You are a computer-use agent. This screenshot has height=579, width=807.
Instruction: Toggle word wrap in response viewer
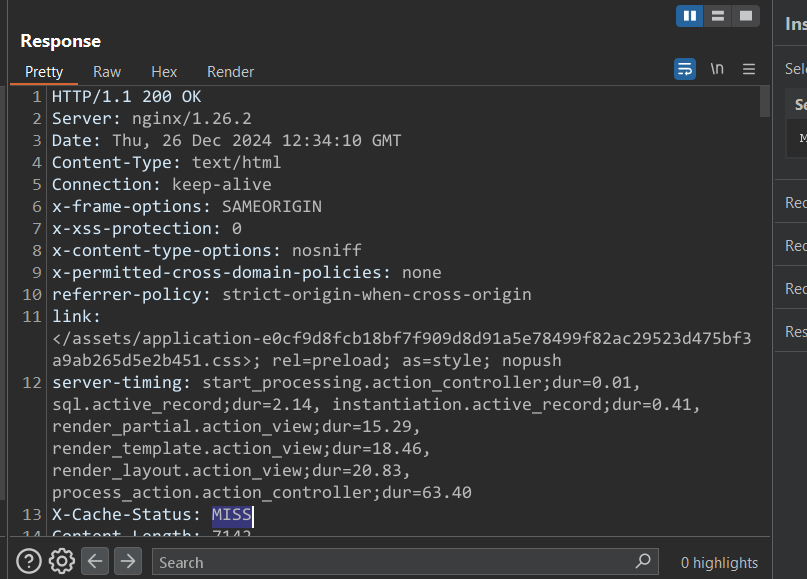point(685,69)
